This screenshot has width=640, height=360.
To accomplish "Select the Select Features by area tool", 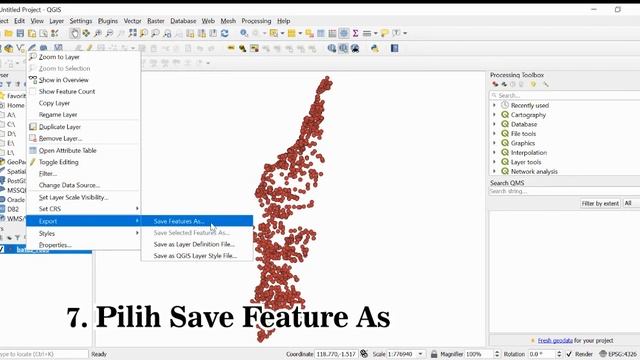I will tap(273, 33).
